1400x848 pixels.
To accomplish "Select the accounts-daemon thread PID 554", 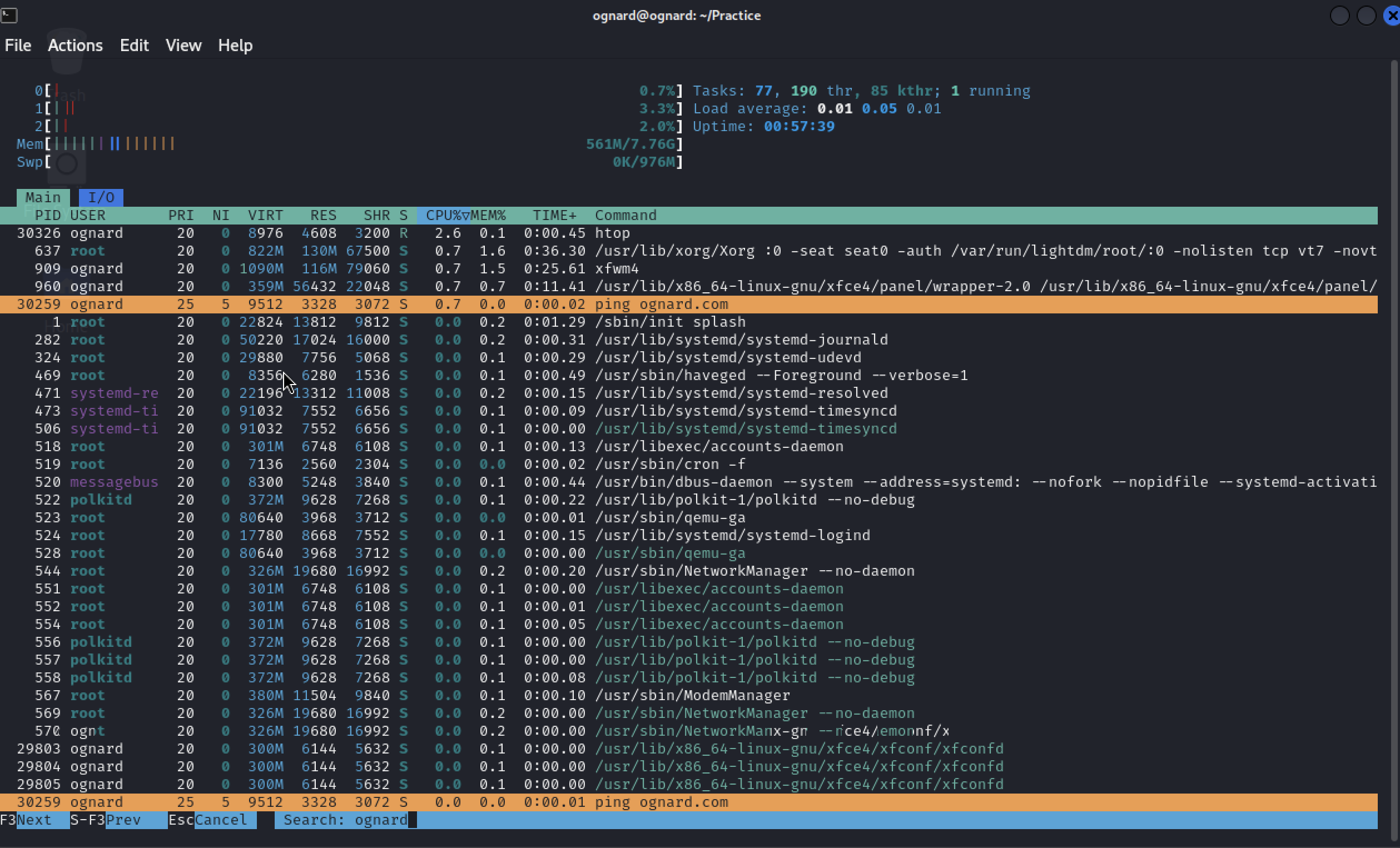I will point(689,624).
